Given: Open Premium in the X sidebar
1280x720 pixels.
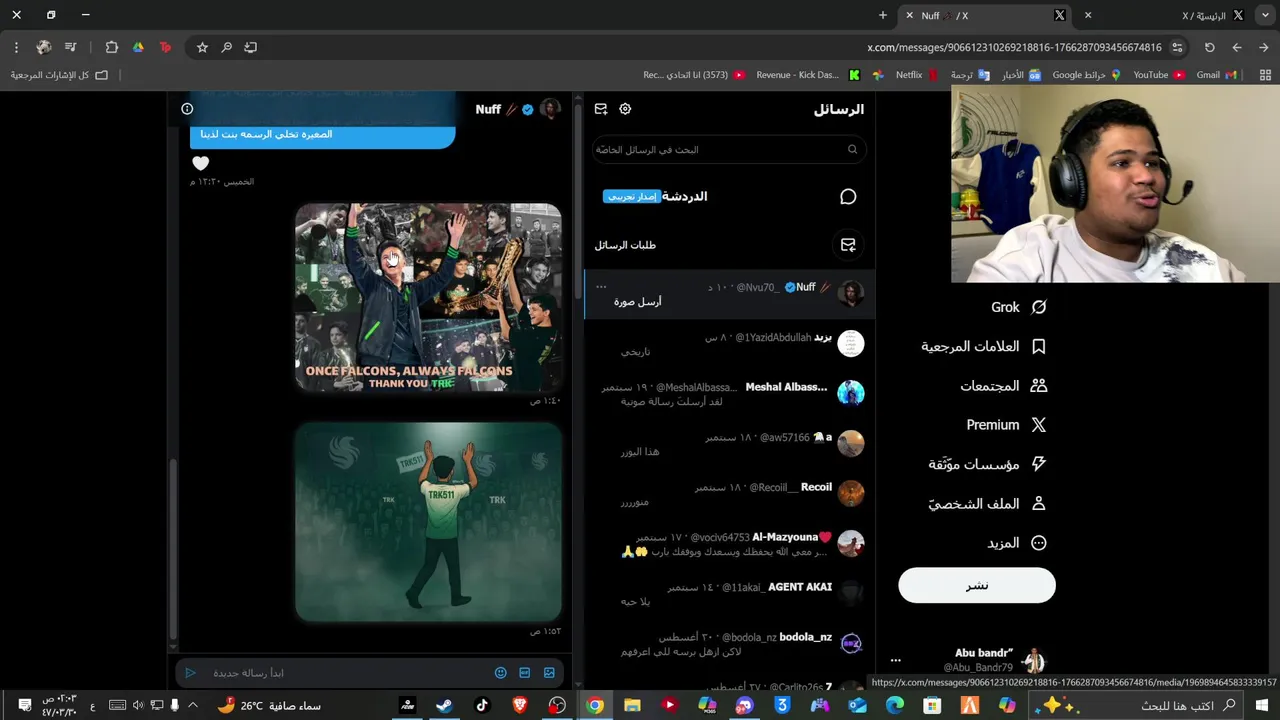Looking at the screenshot, I should [1006, 425].
